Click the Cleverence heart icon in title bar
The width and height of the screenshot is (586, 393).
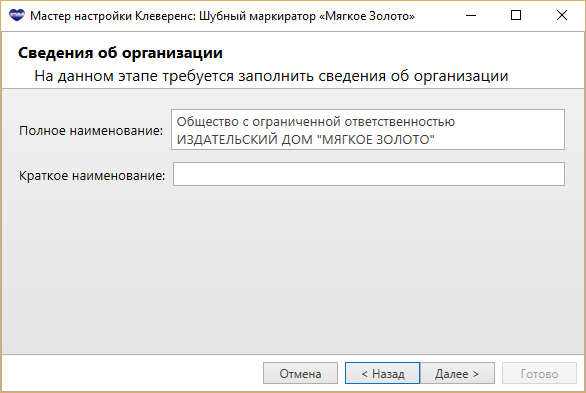(x=16, y=16)
